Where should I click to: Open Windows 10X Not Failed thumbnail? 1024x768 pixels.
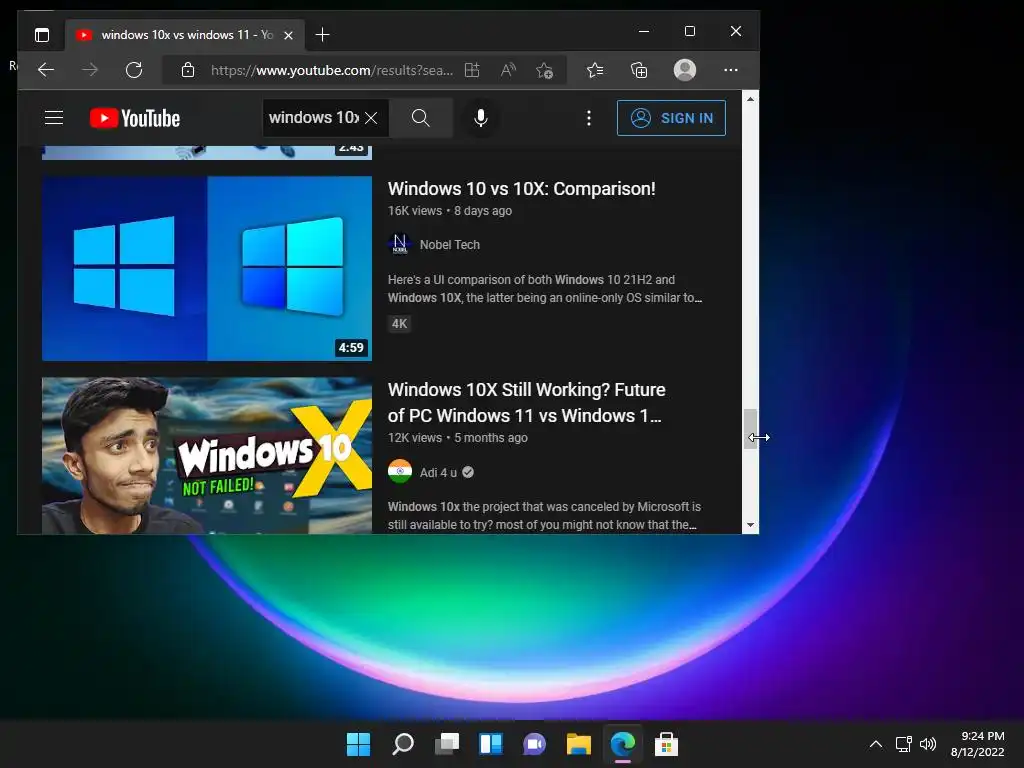pos(207,456)
